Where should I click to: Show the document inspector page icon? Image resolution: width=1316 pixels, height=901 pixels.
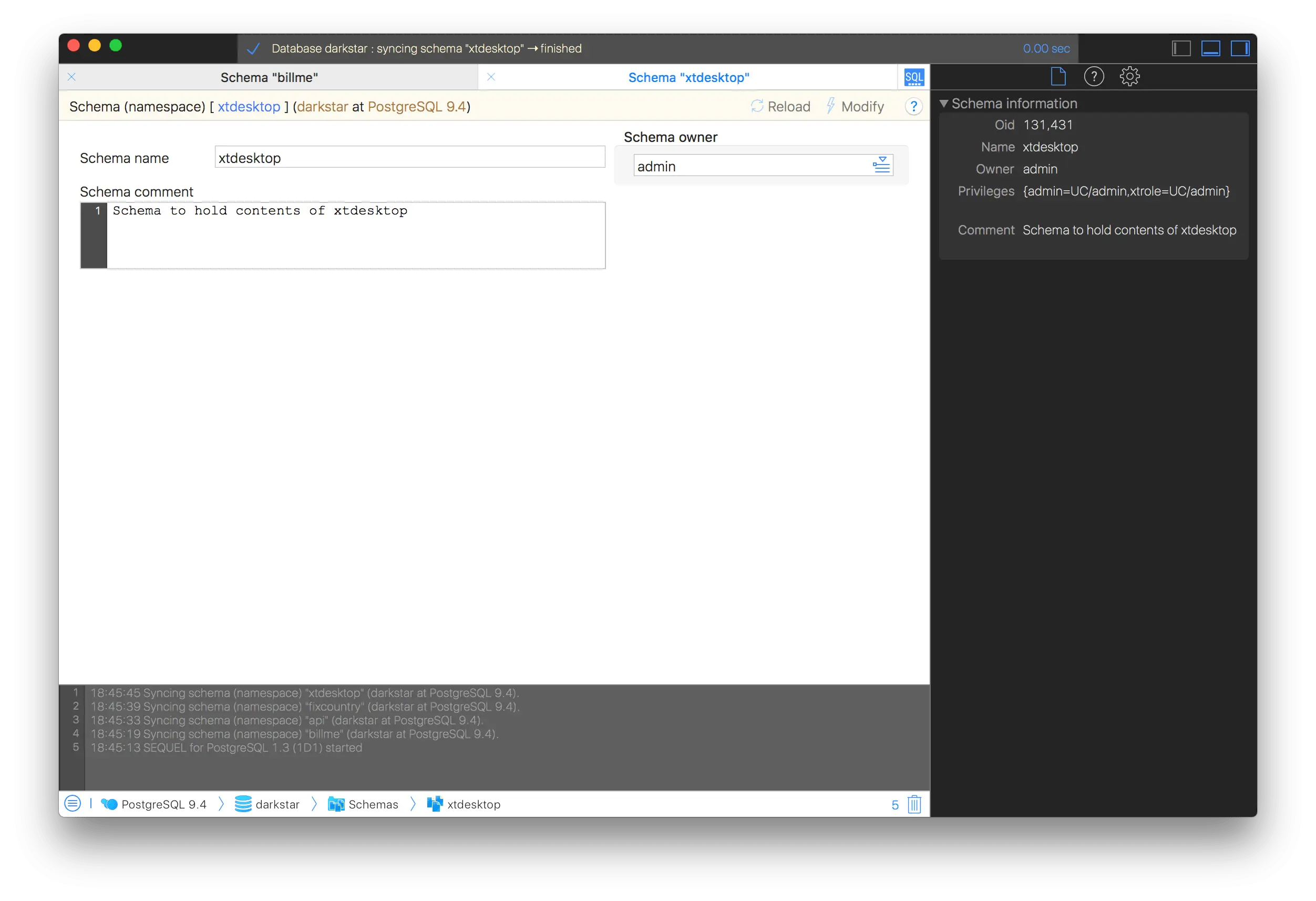tap(1058, 76)
